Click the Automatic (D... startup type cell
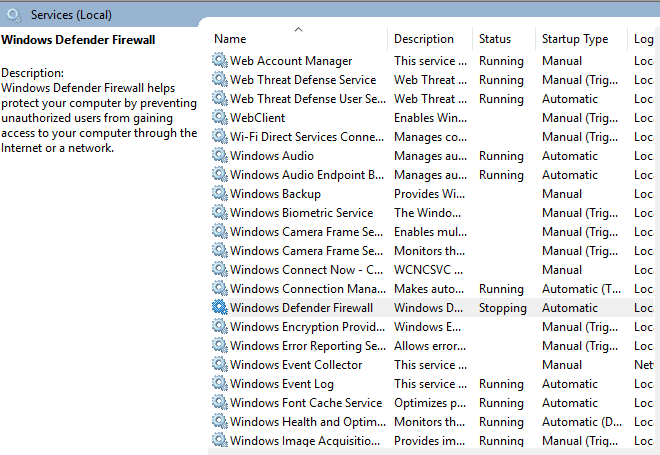This screenshot has height=455, width=660. [x=582, y=422]
